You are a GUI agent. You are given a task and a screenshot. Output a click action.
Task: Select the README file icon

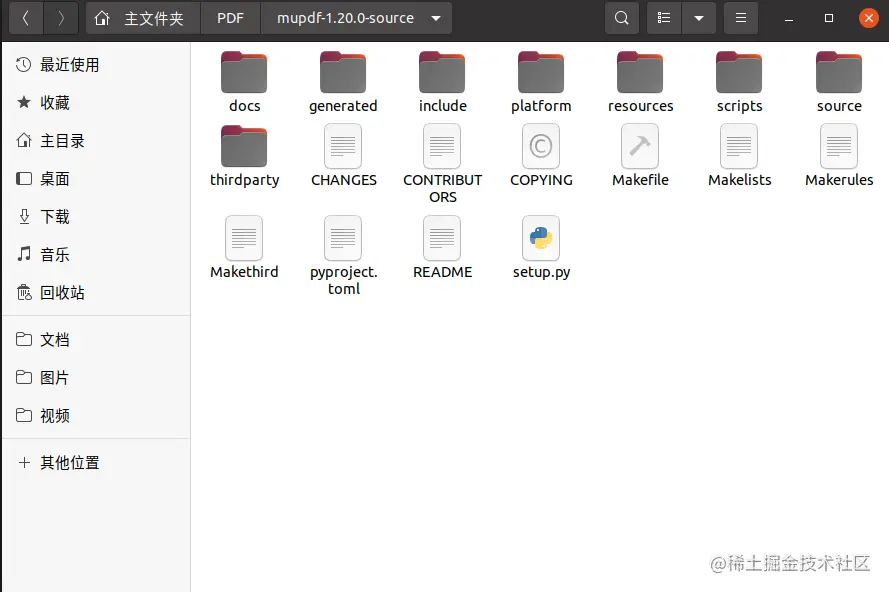point(442,238)
